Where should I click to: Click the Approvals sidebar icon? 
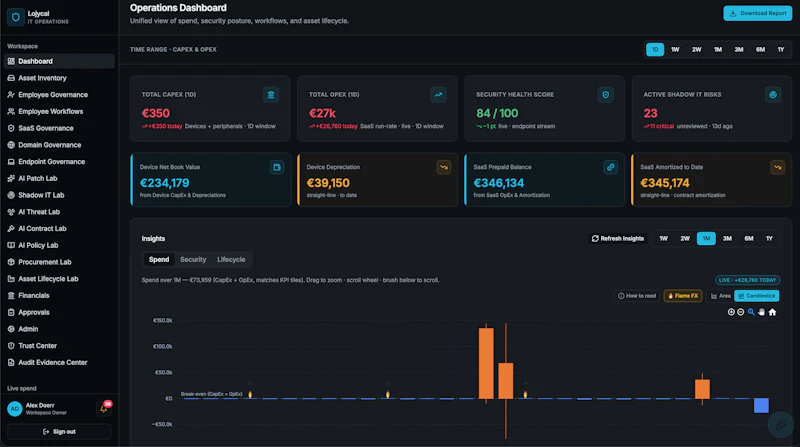click(x=11, y=312)
